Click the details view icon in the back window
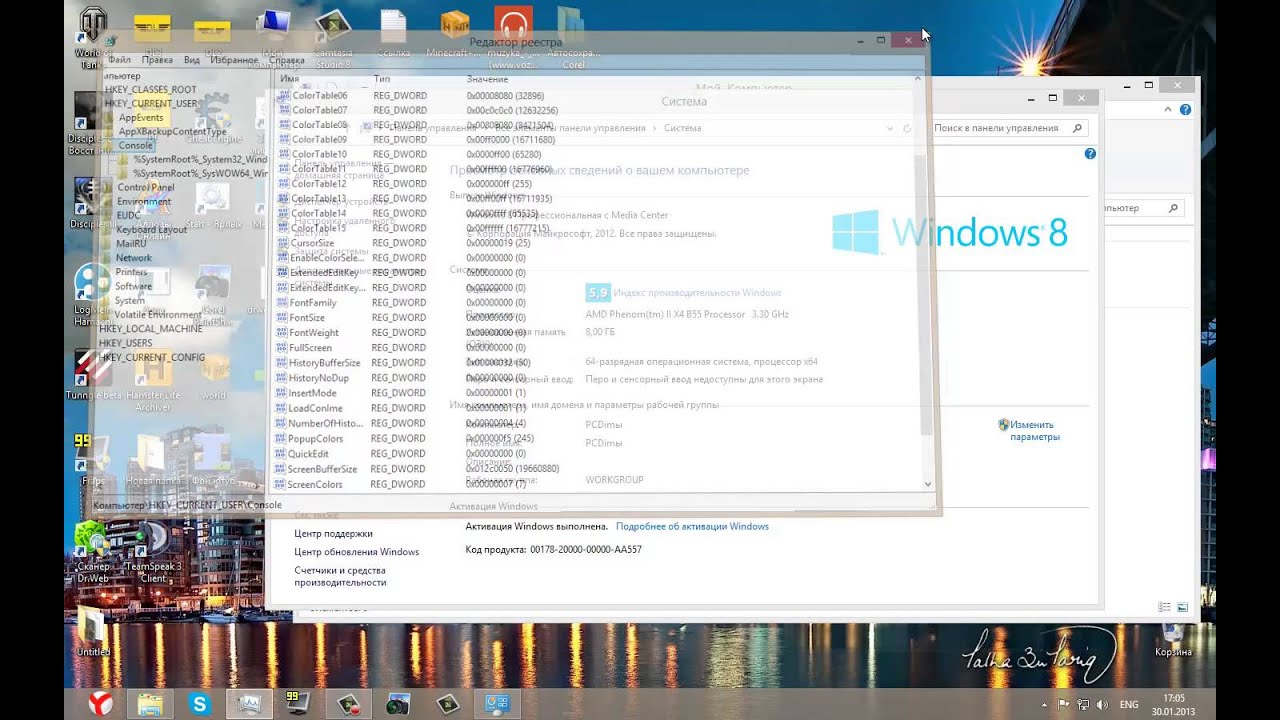Screen dimensions: 1280x720 click(x=1164, y=607)
